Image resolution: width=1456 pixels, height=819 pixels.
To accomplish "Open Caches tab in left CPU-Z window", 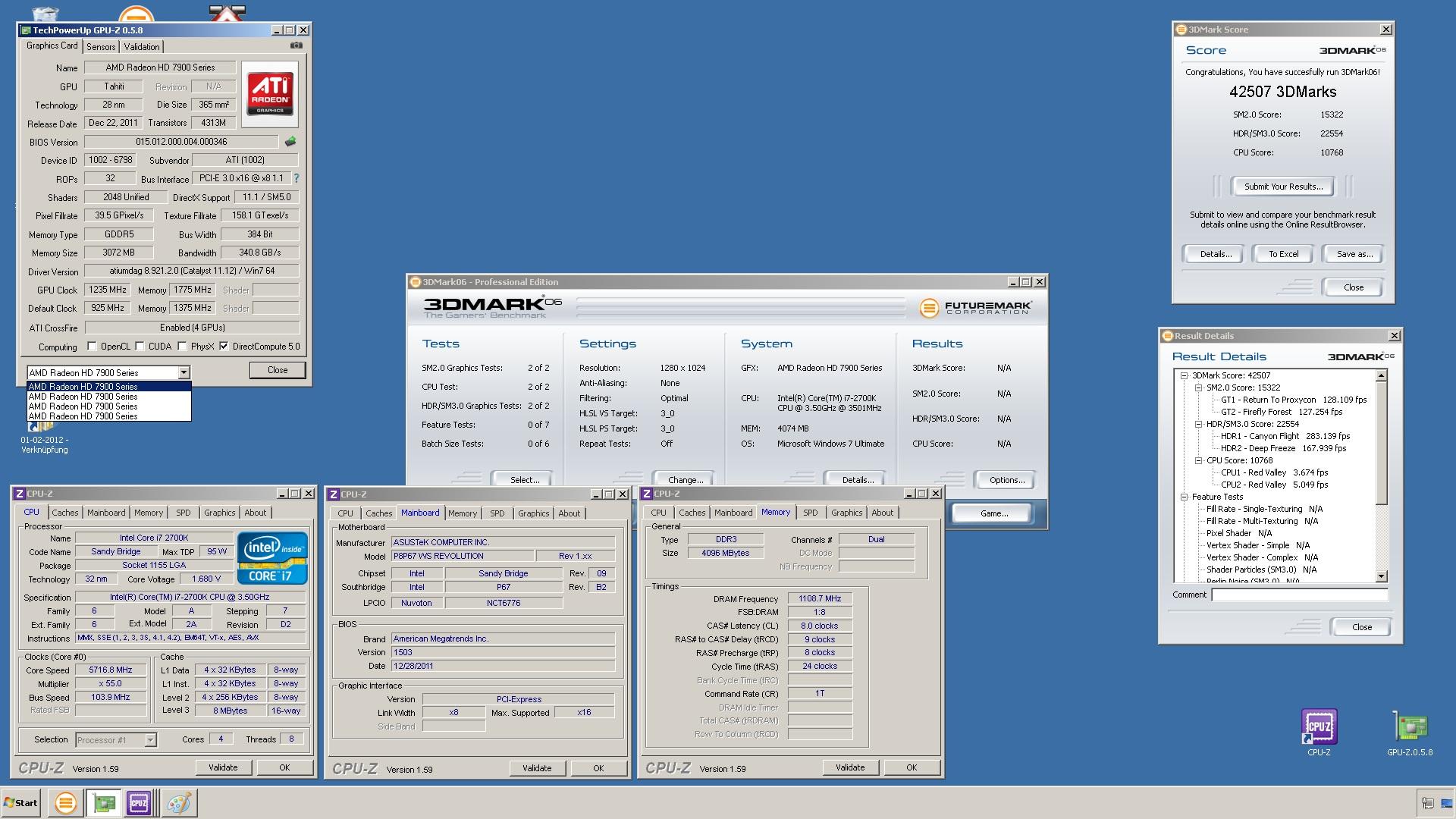I will 65,513.
